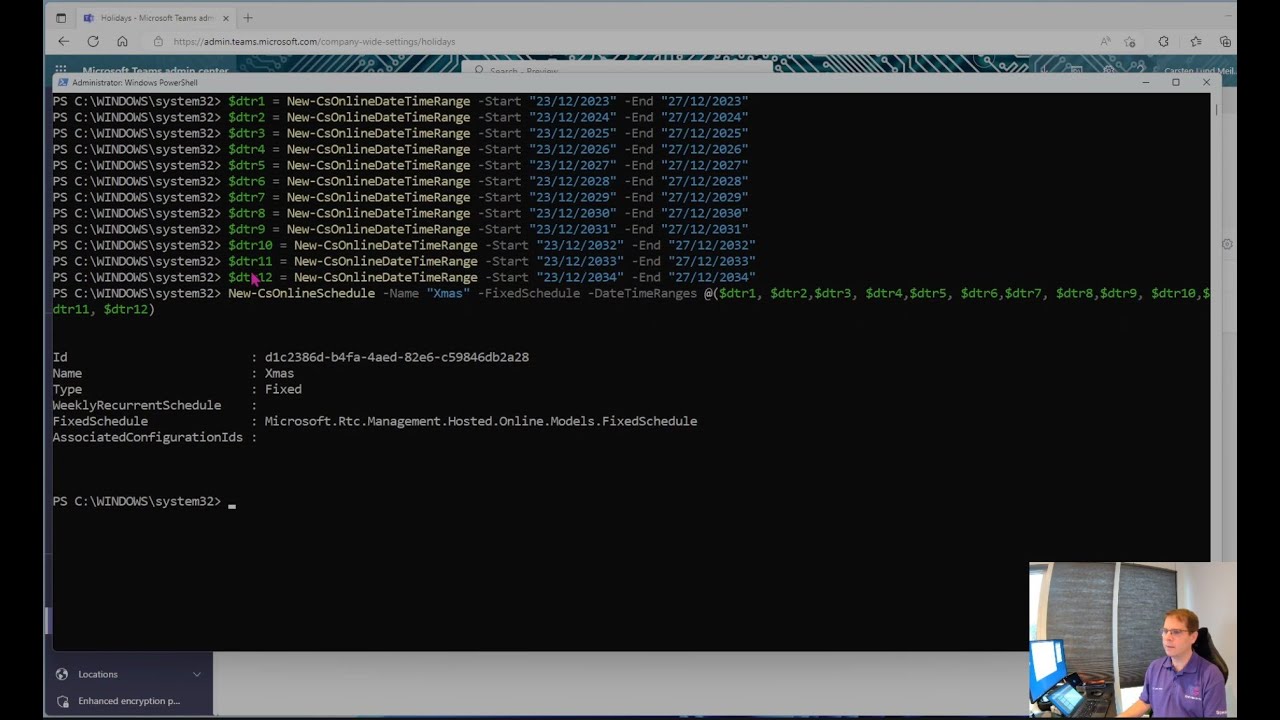Screen dimensions: 1280x720
Task: Open the Locations globe icon
Action: pyautogui.click(x=62, y=674)
